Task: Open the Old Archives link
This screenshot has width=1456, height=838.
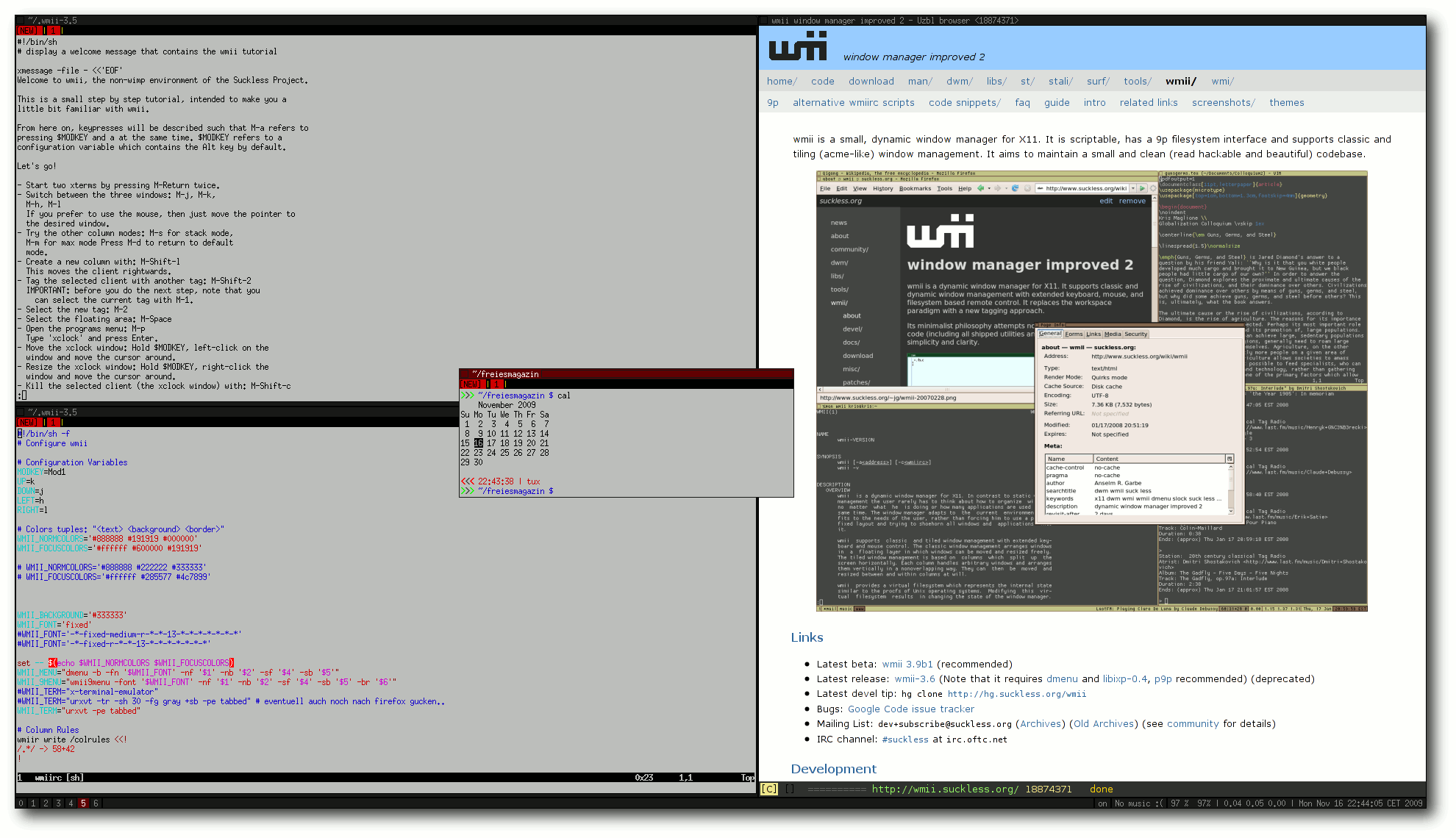Action: [1103, 723]
